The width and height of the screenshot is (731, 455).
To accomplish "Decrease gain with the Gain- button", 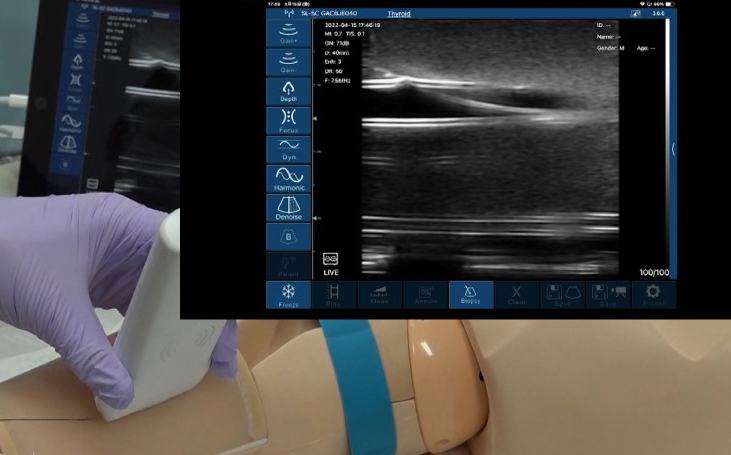I will (289, 62).
